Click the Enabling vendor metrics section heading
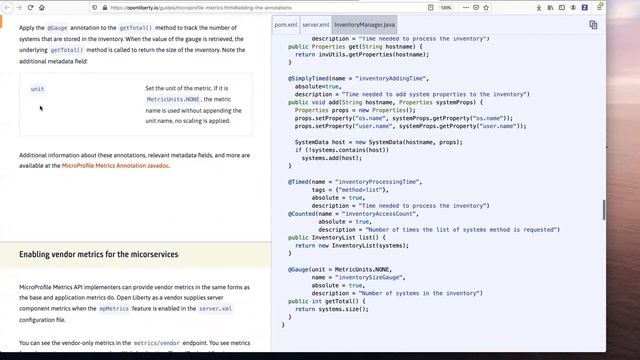This screenshot has width=640, height=360. pyautogui.click(x=99, y=254)
